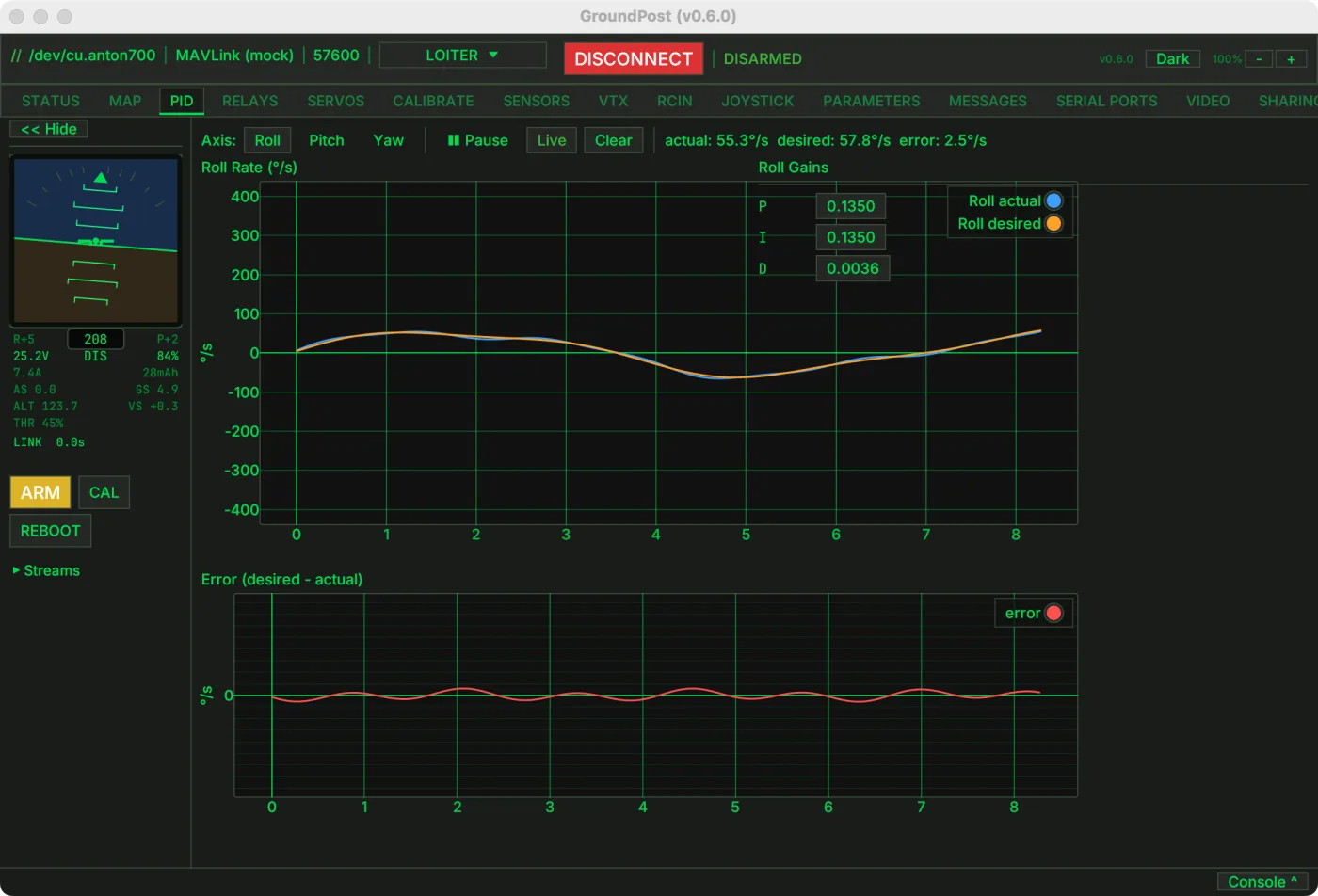Click the Error (desired - actual) chart title
The width and height of the screenshot is (1318, 896).
(x=281, y=579)
